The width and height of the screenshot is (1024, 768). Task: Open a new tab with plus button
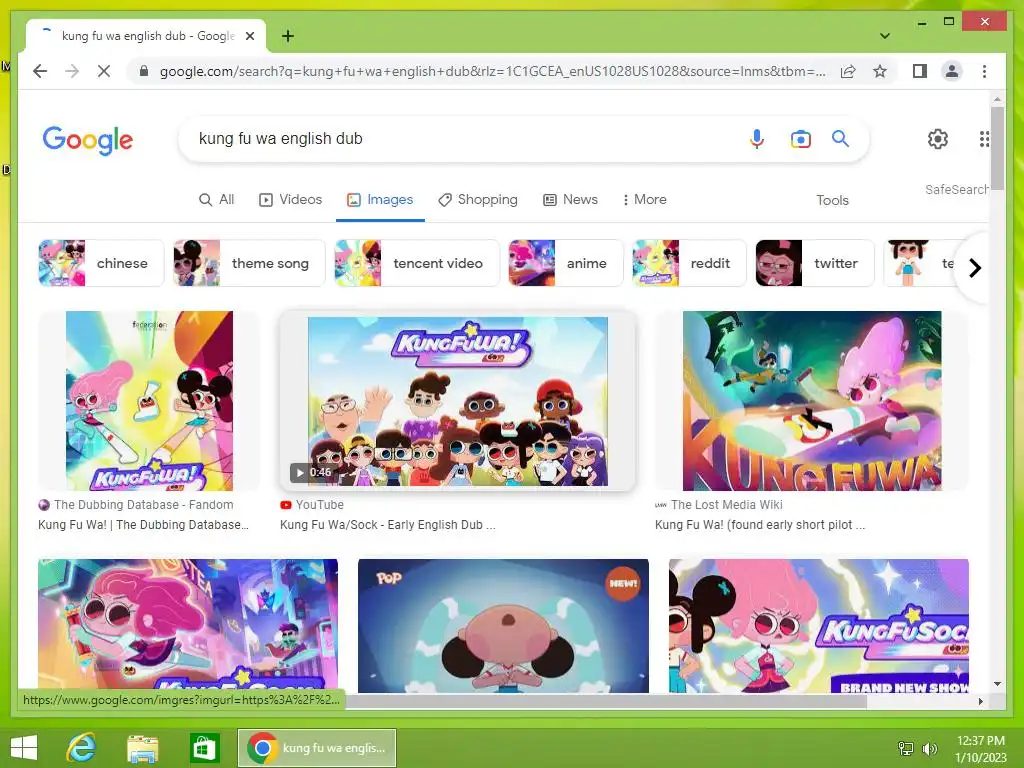tap(287, 36)
